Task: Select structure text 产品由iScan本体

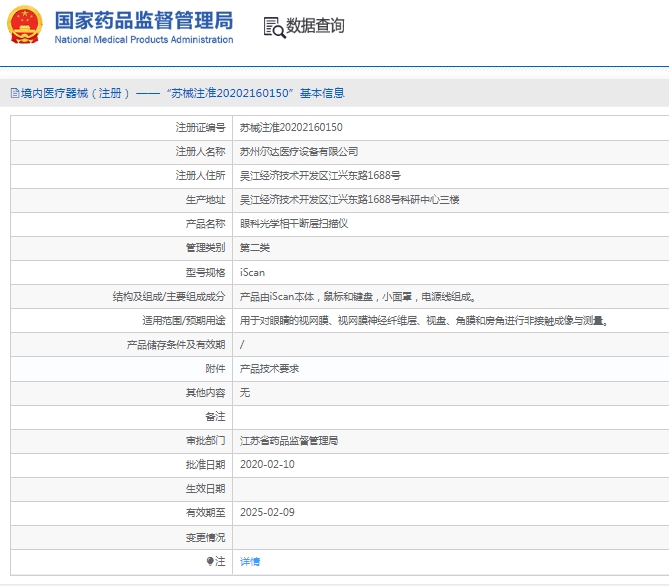Action: tap(277, 296)
